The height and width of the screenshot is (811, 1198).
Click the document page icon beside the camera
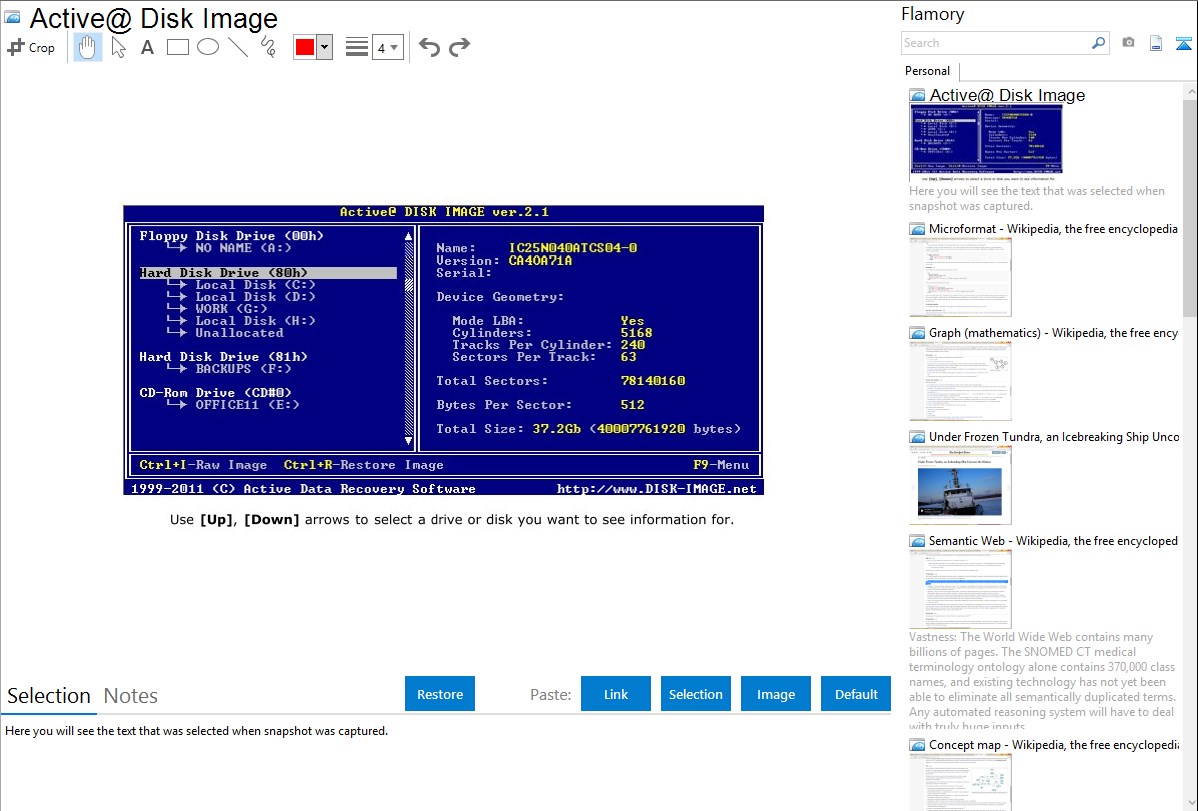(1156, 43)
